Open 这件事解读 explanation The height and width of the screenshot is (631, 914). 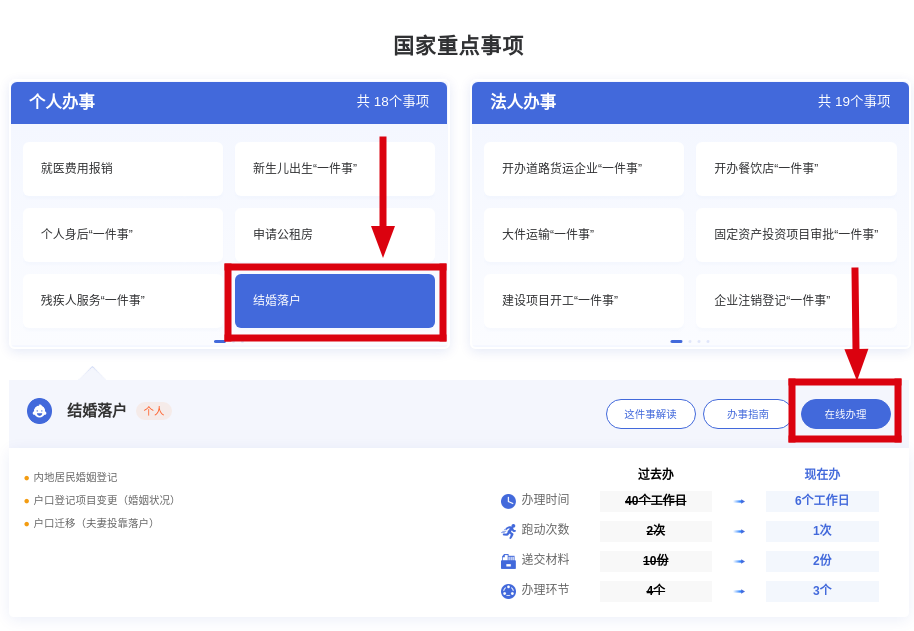click(650, 414)
